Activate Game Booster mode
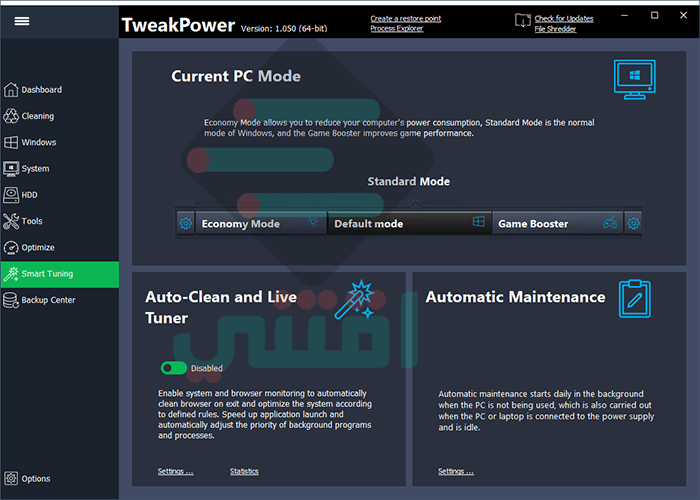The image size is (700, 500). tap(558, 223)
